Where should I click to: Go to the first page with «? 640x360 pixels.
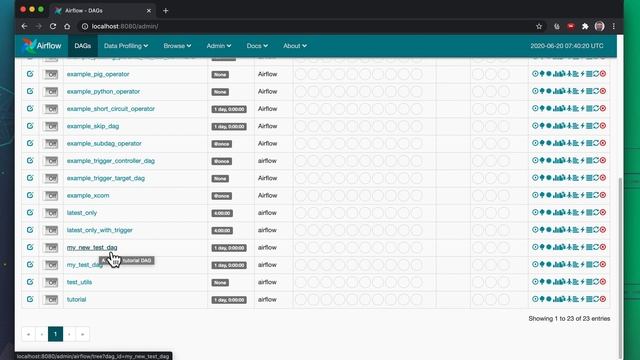[28, 334]
